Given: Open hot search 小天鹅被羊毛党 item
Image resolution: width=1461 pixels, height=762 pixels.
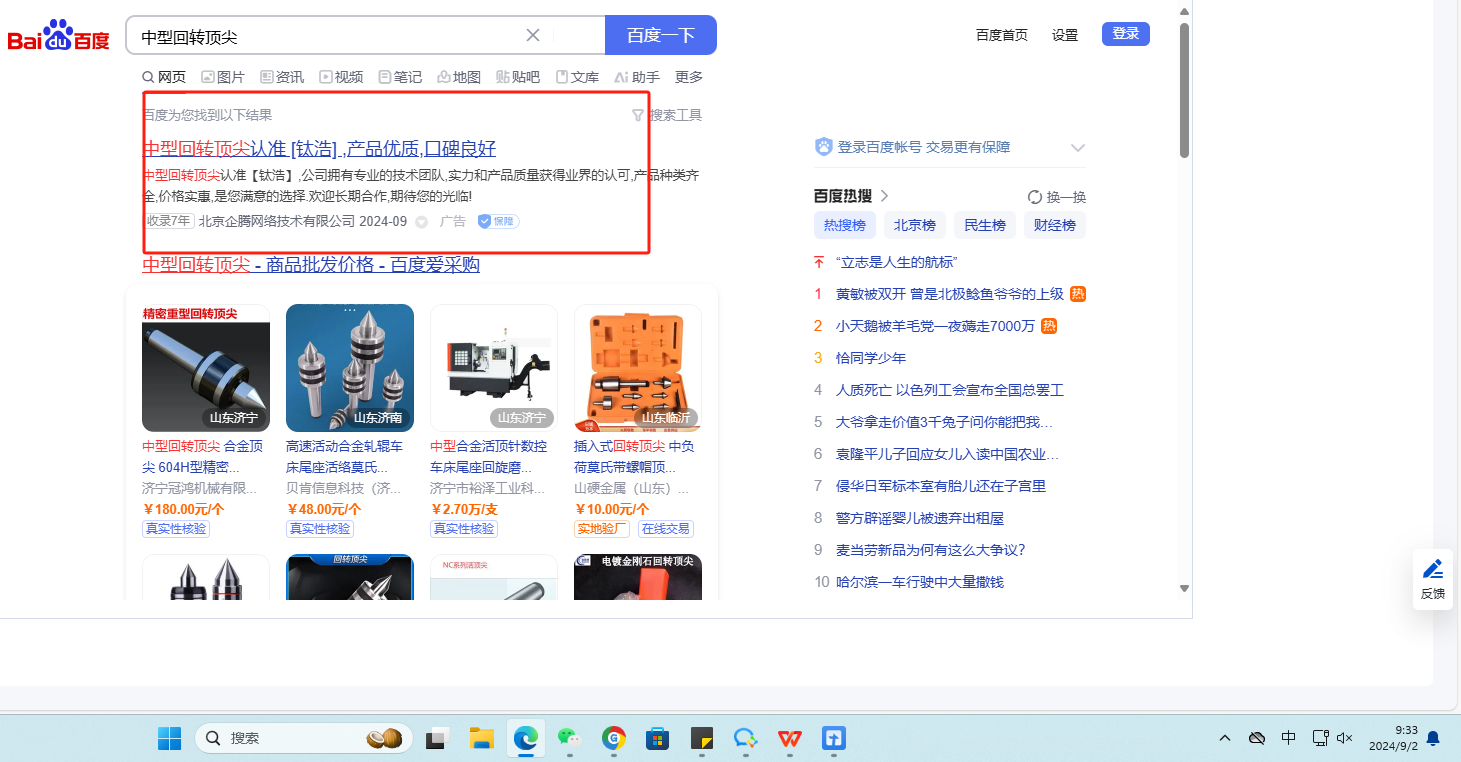Looking at the screenshot, I should click(x=936, y=326).
